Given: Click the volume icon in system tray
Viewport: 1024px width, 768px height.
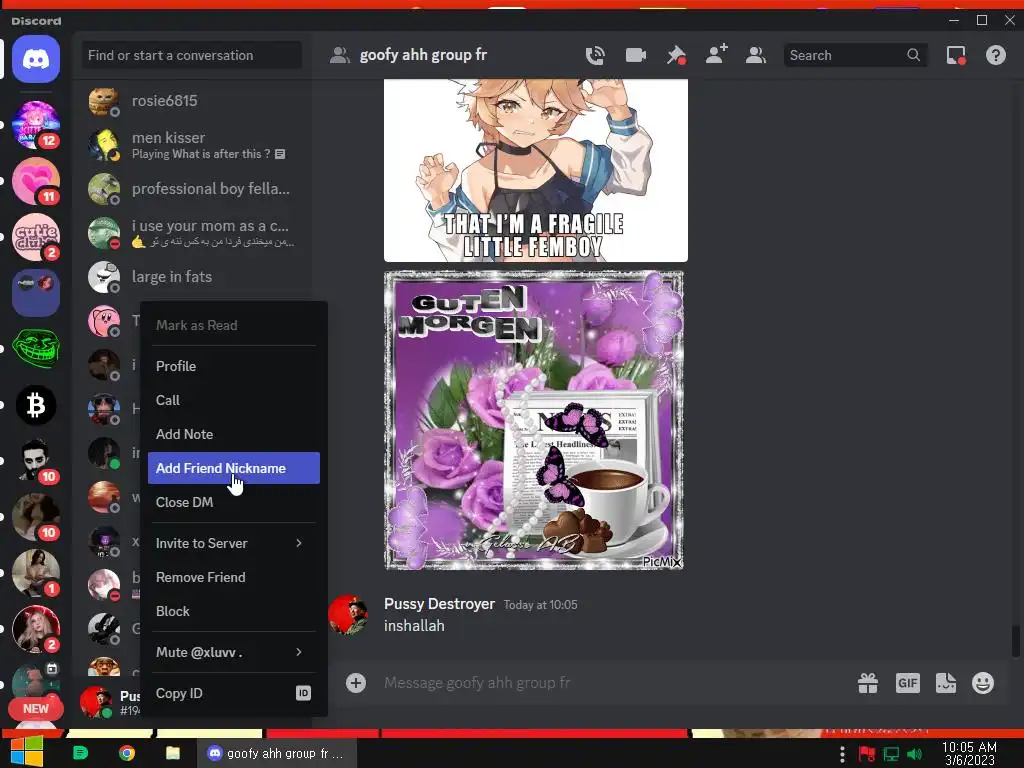Looking at the screenshot, I should 914,754.
